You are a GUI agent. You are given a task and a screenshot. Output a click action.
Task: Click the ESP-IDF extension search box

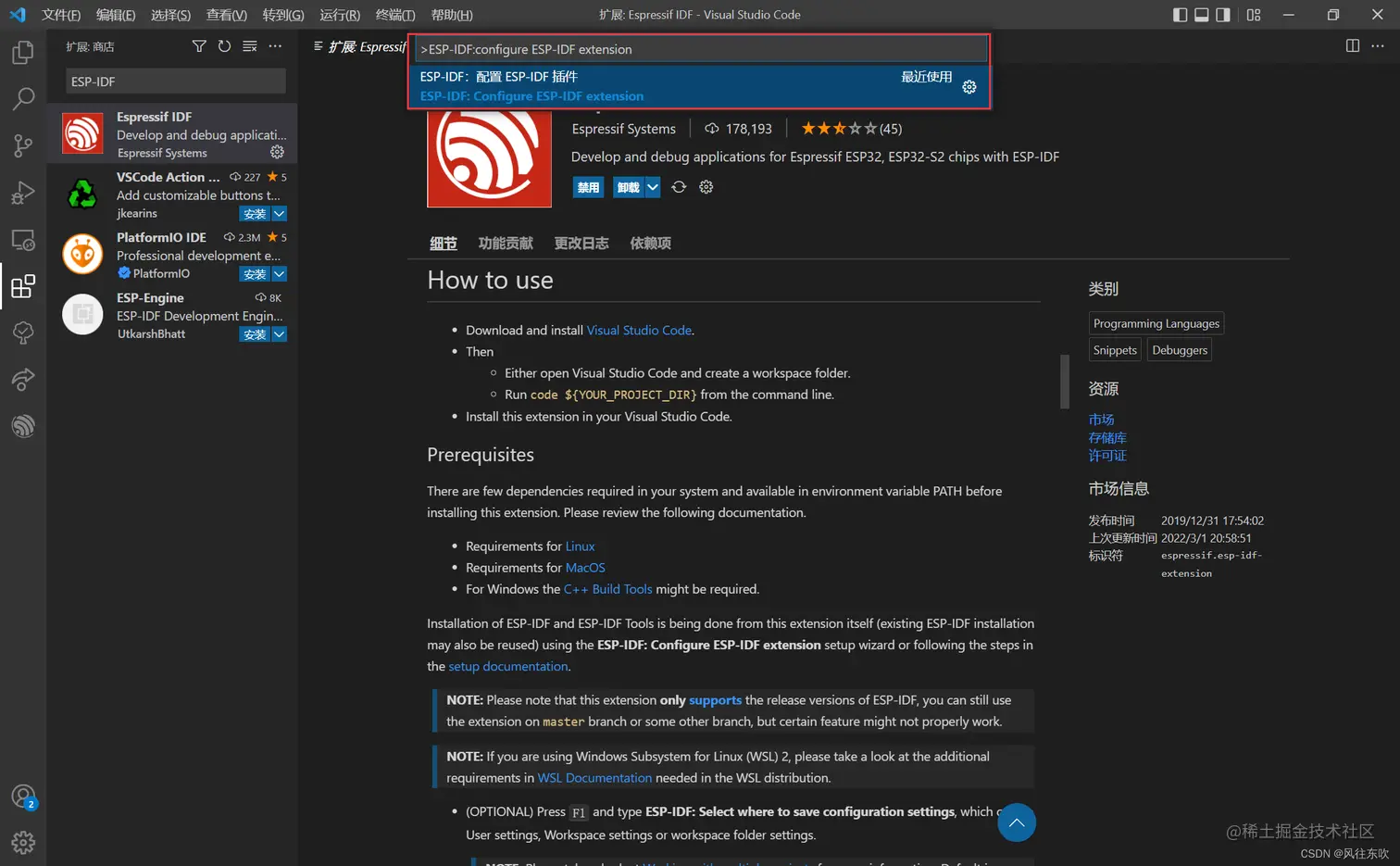point(176,82)
